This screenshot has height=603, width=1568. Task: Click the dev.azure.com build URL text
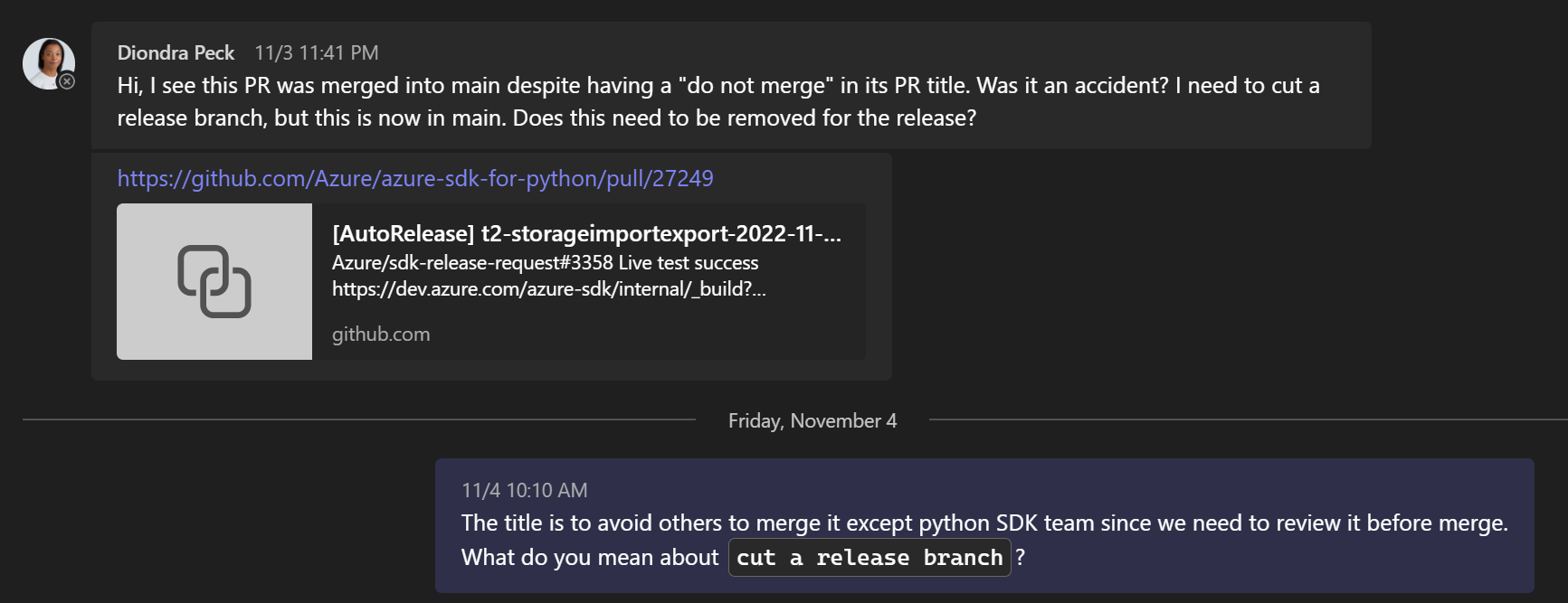547,290
